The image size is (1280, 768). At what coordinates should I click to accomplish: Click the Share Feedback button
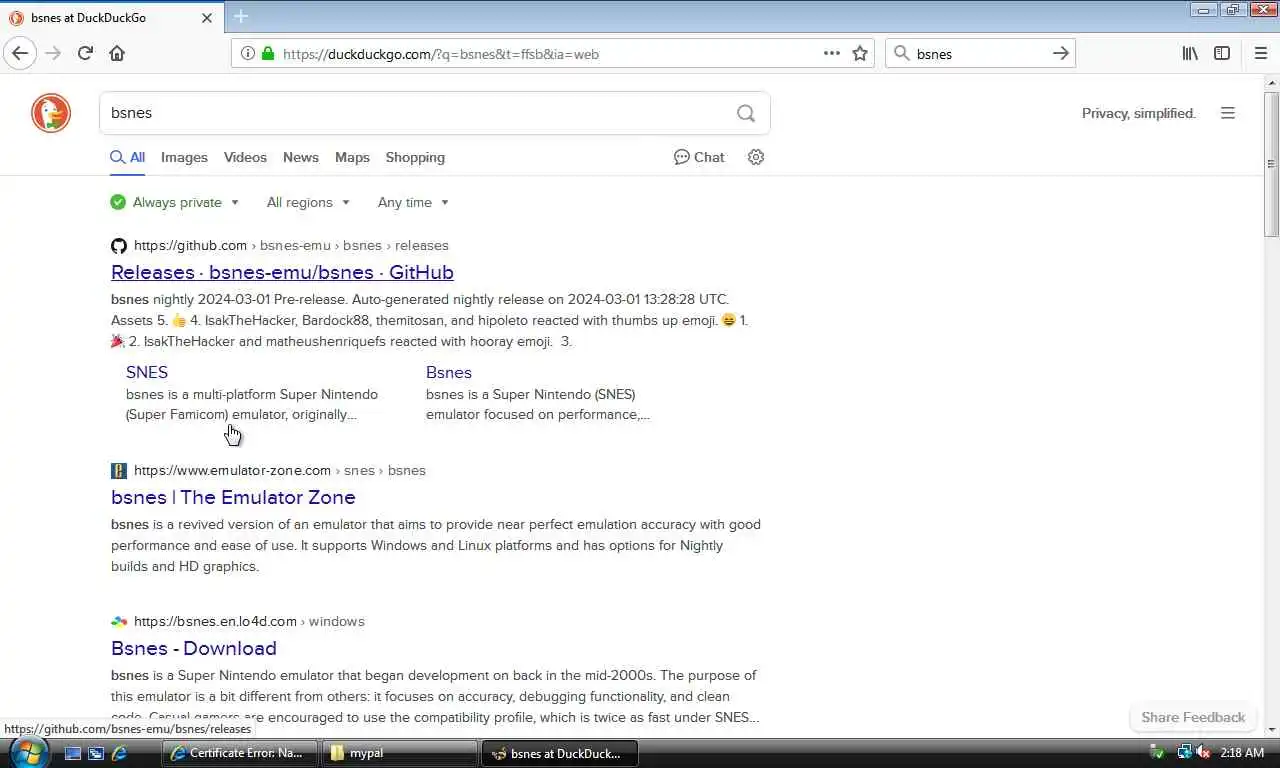coord(1193,717)
